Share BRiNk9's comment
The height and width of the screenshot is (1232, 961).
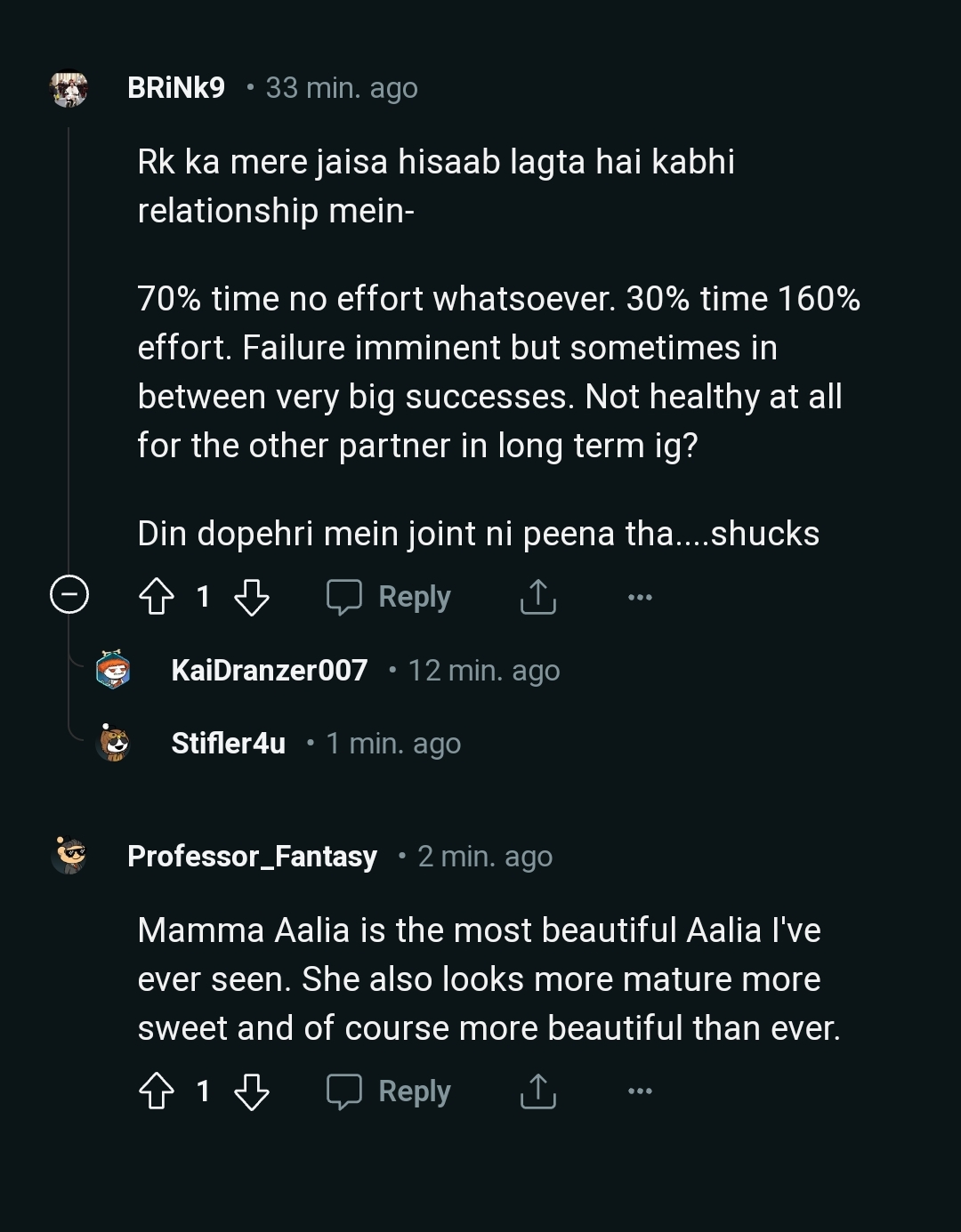(x=537, y=597)
